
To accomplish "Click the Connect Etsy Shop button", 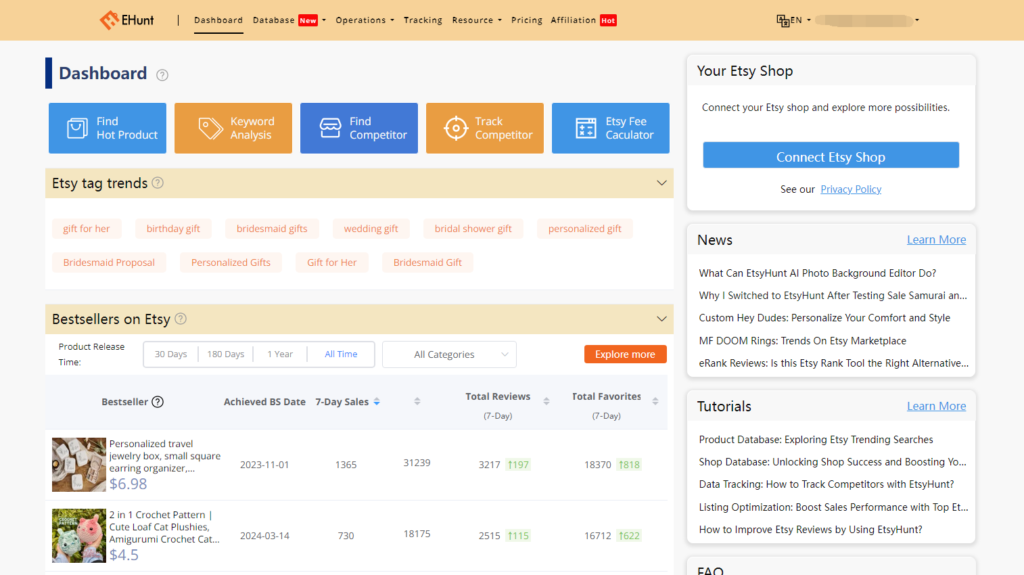I will (831, 156).
